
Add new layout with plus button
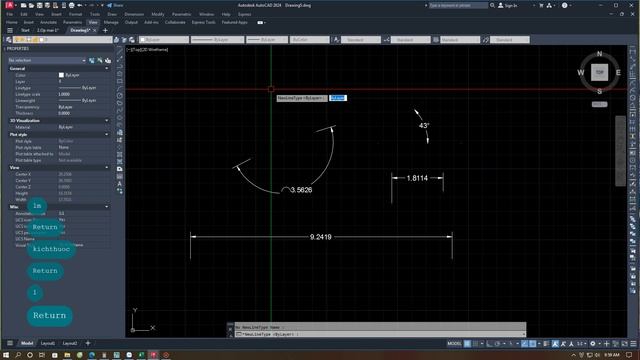pyautogui.click(x=88, y=343)
